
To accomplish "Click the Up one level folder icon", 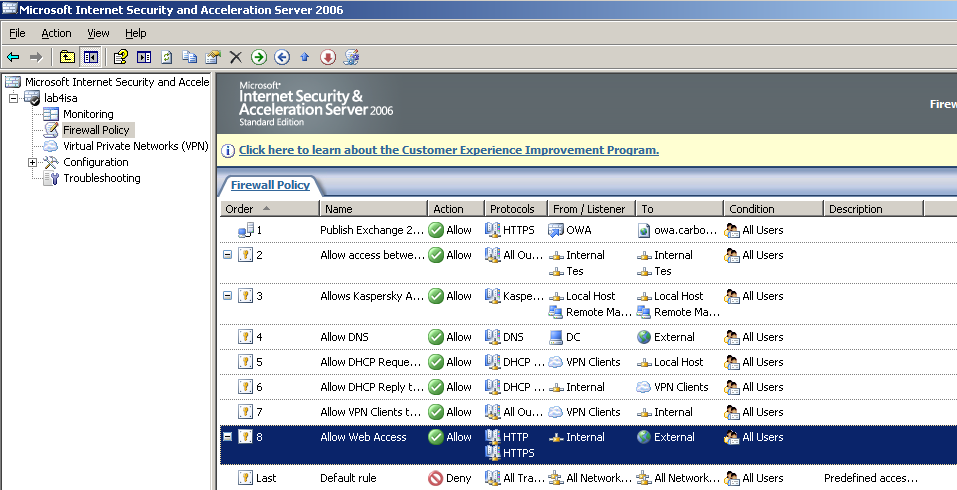I will 67,57.
